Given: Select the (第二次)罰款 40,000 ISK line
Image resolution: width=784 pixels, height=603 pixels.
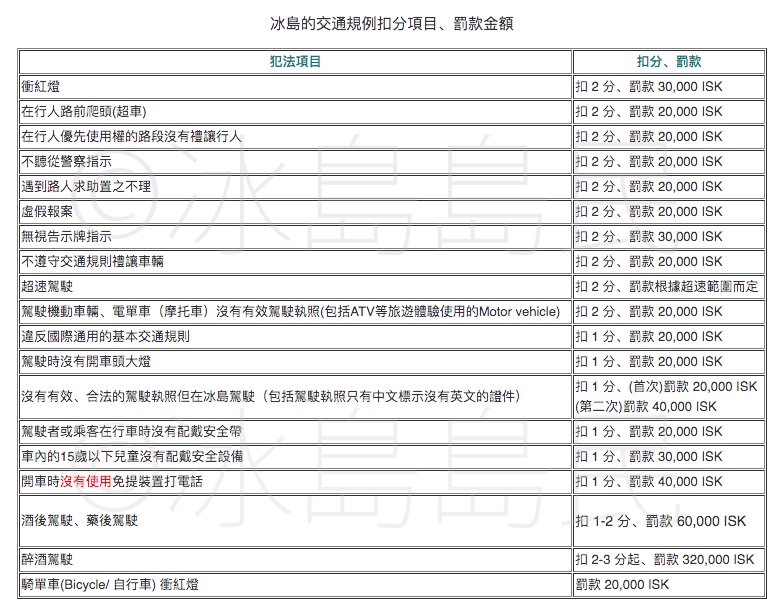Looking at the screenshot, I should (x=646, y=406).
